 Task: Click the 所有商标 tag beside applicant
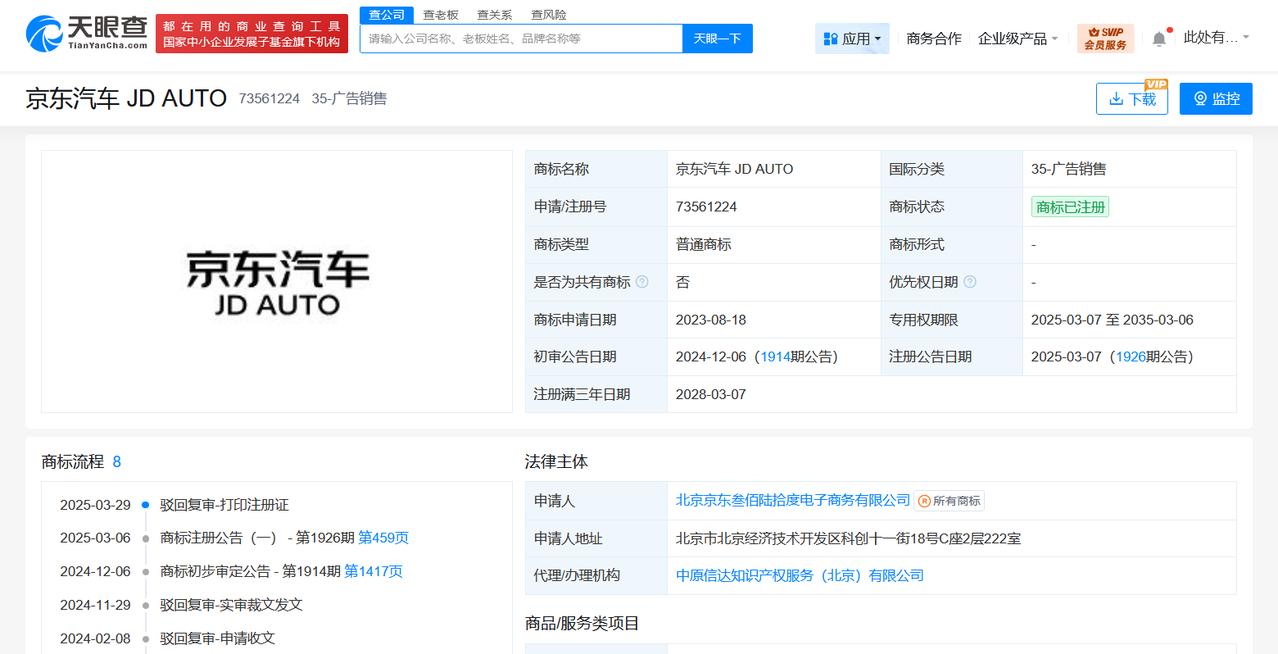click(x=949, y=501)
